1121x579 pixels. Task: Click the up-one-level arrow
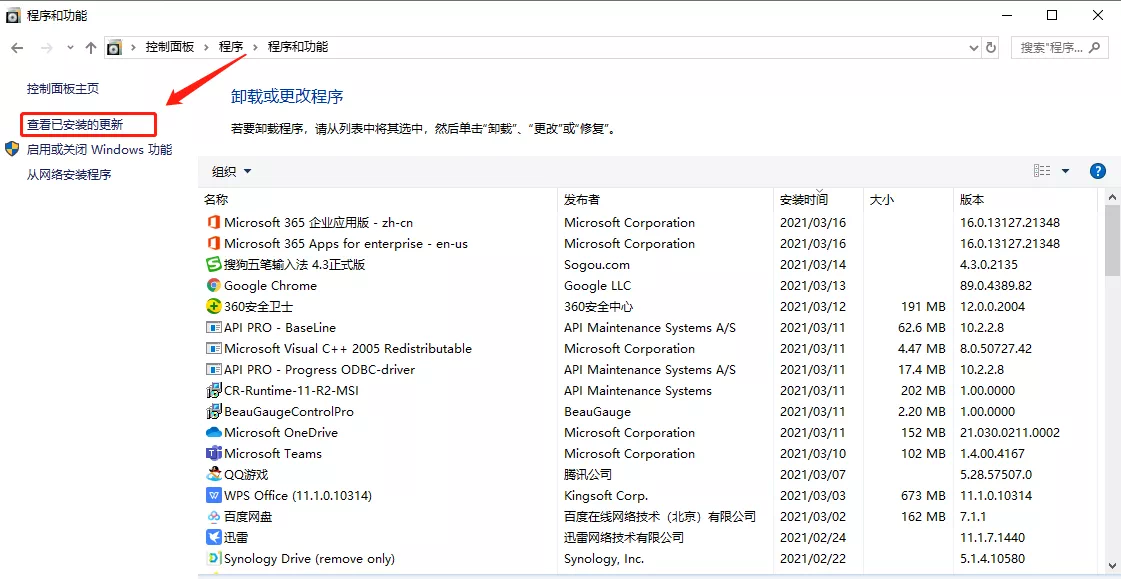click(x=90, y=47)
